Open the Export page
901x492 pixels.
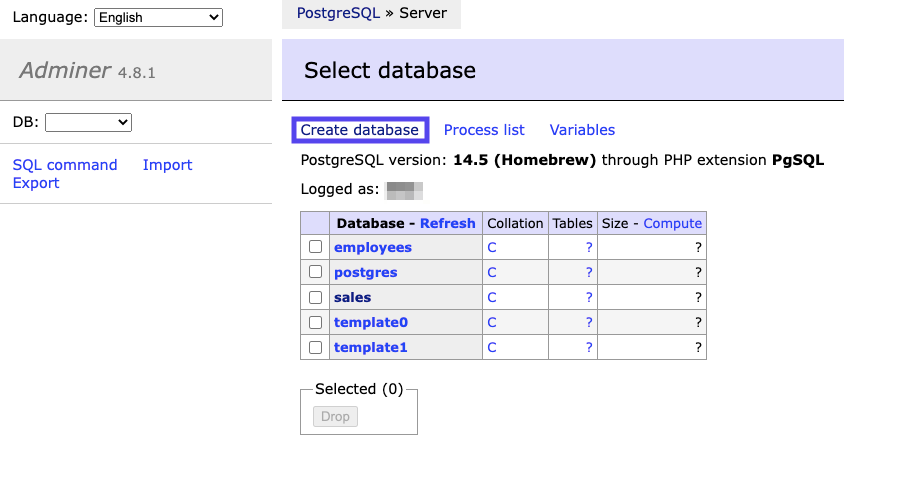pos(36,183)
